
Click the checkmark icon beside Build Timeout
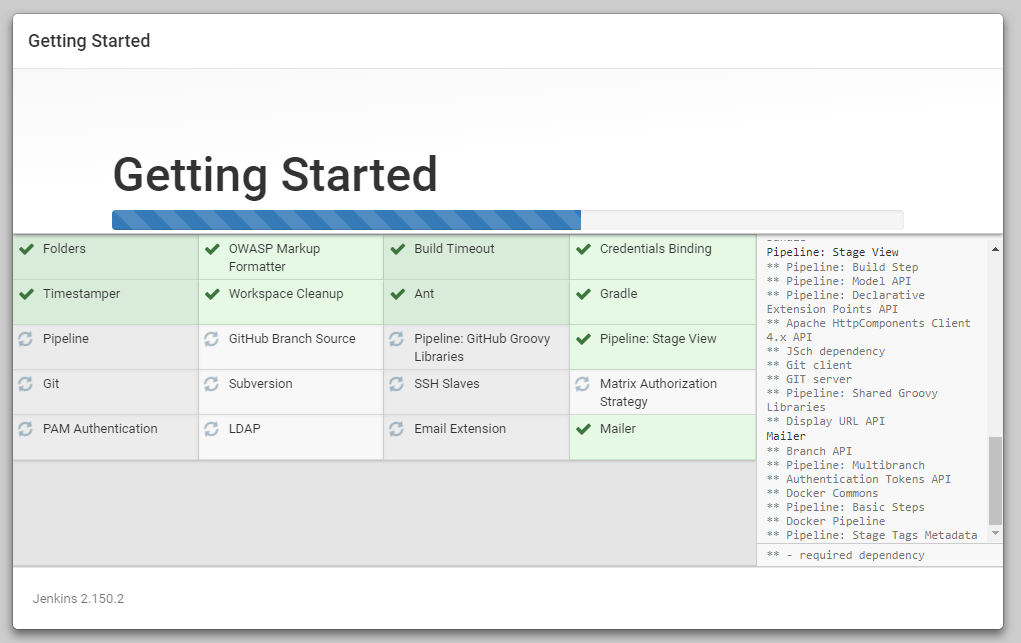(398, 249)
